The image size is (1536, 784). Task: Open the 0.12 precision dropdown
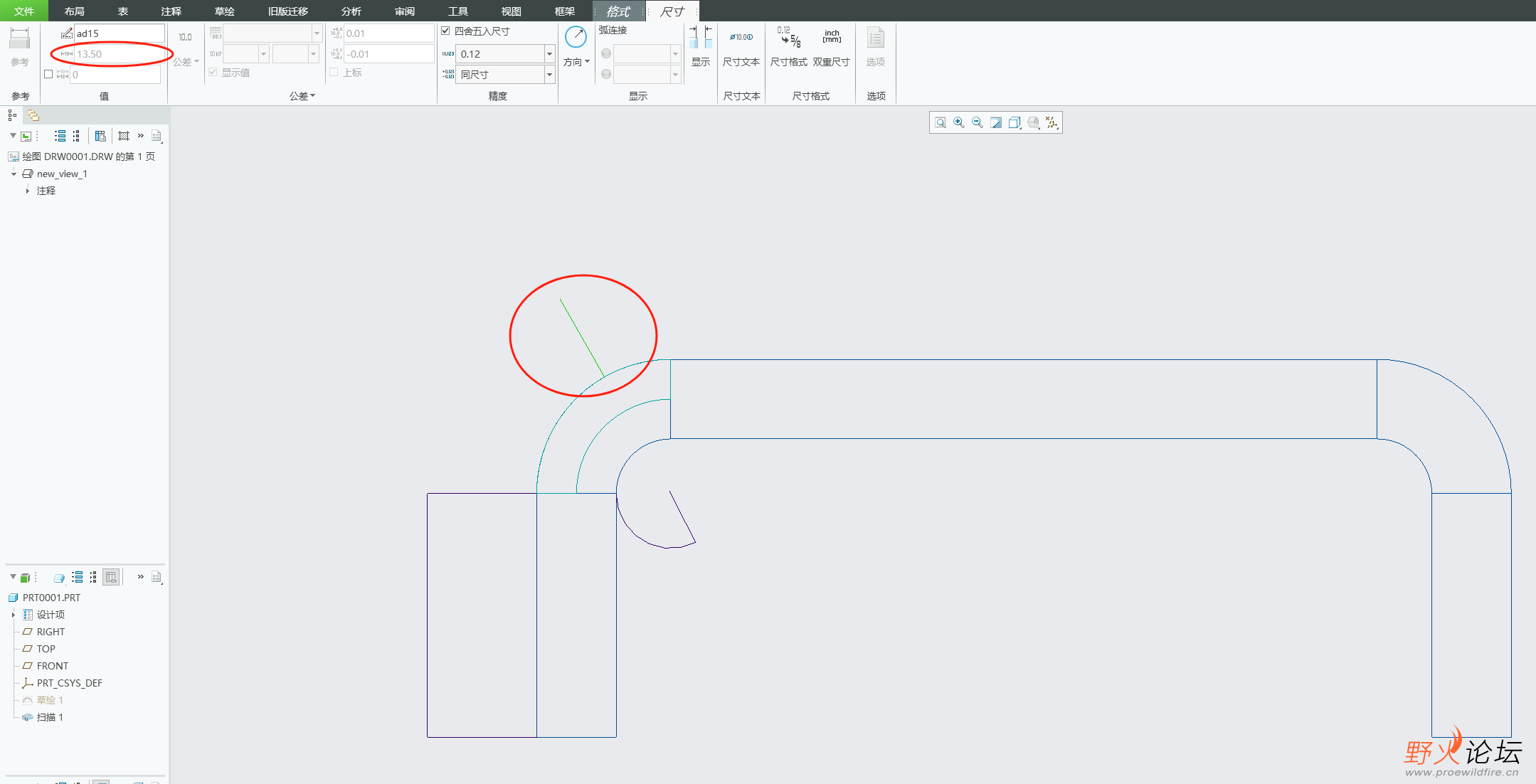549,54
